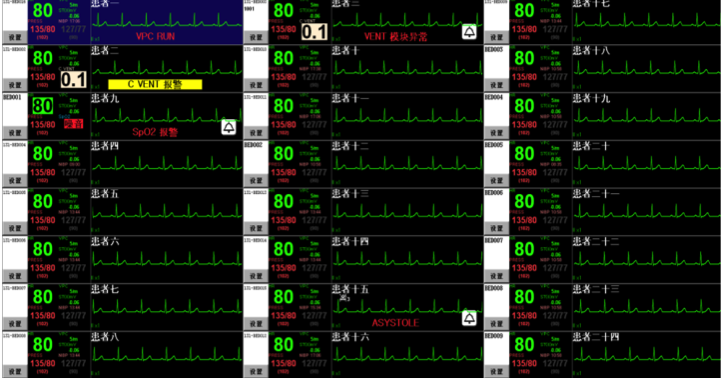This screenshot has height=379, width=721.
Task: Open 设置 button for 患者二
Action: click(x=15, y=85)
